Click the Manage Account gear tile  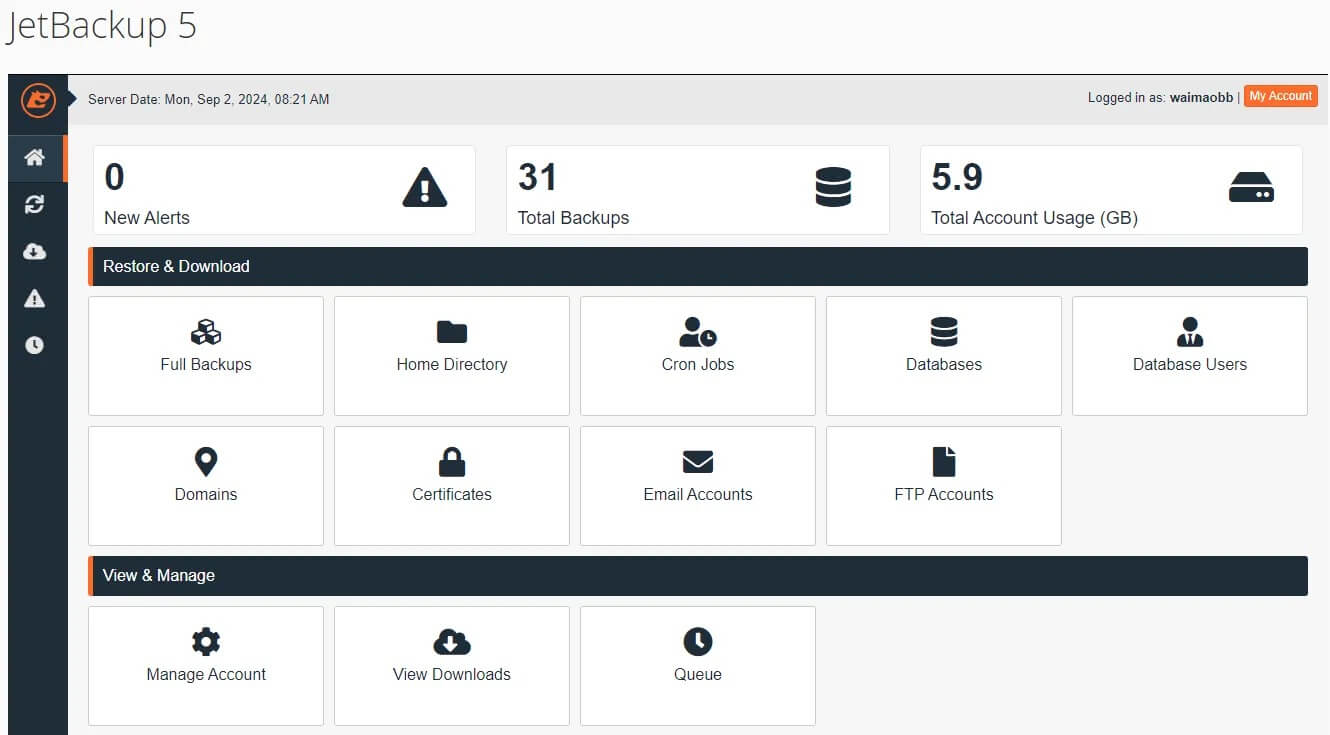[206, 665]
